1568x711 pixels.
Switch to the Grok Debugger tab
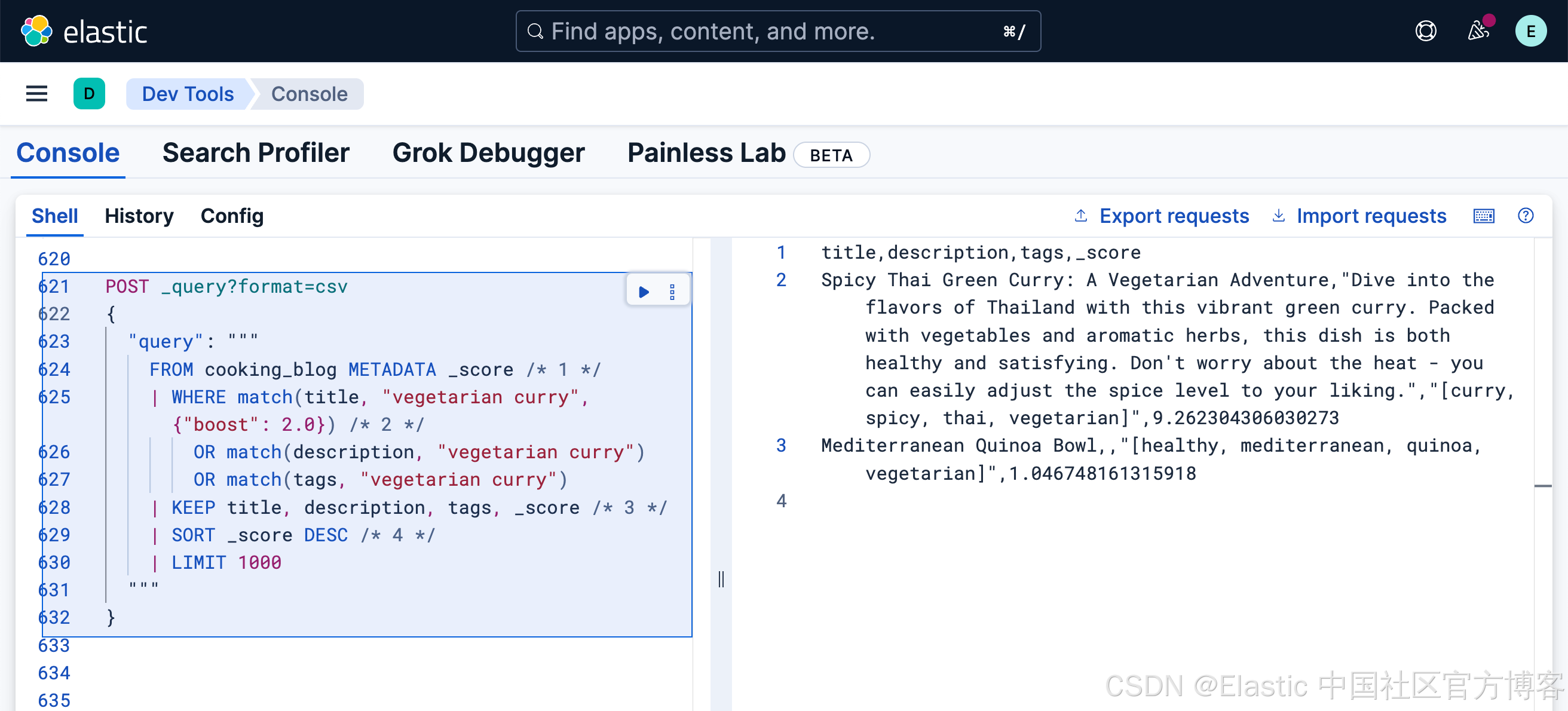pos(488,153)
